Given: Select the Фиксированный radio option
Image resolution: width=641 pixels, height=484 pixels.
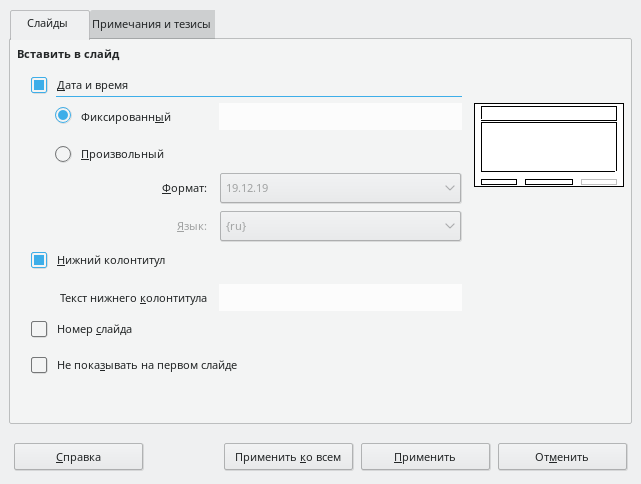Looking at the screenshot, I should pos(63,116).
